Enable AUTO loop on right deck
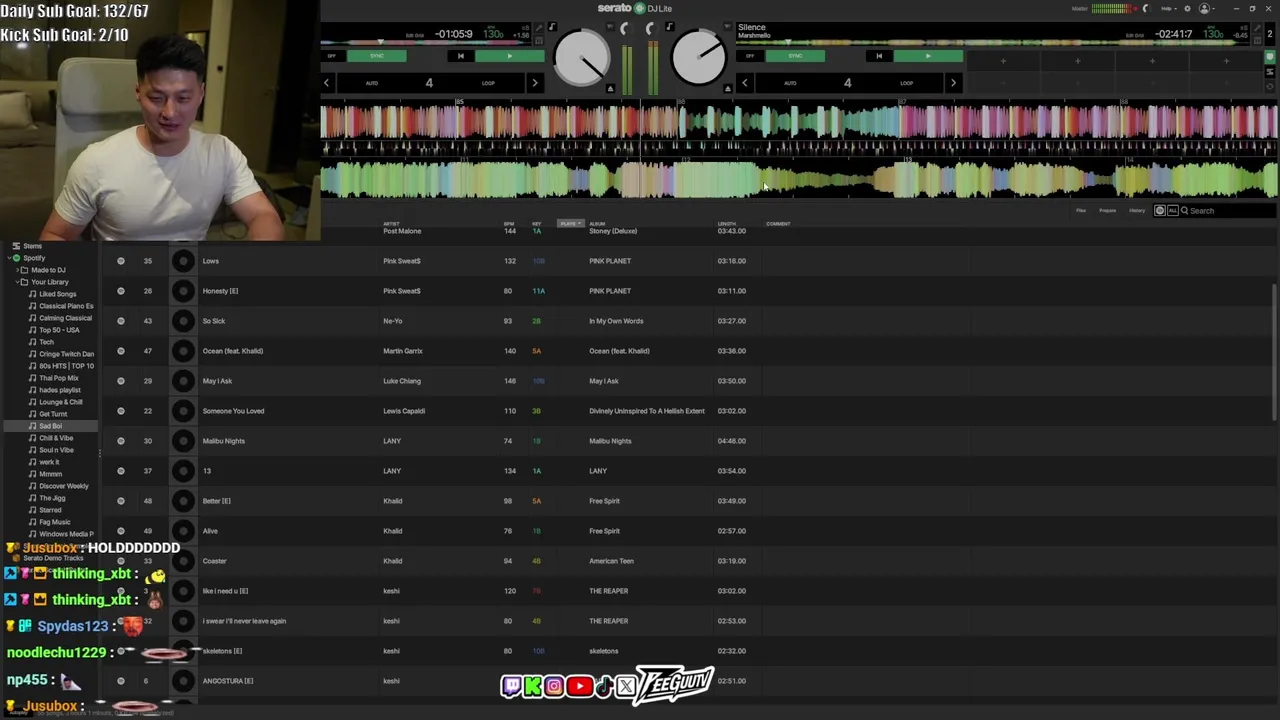 pos(790,83)
